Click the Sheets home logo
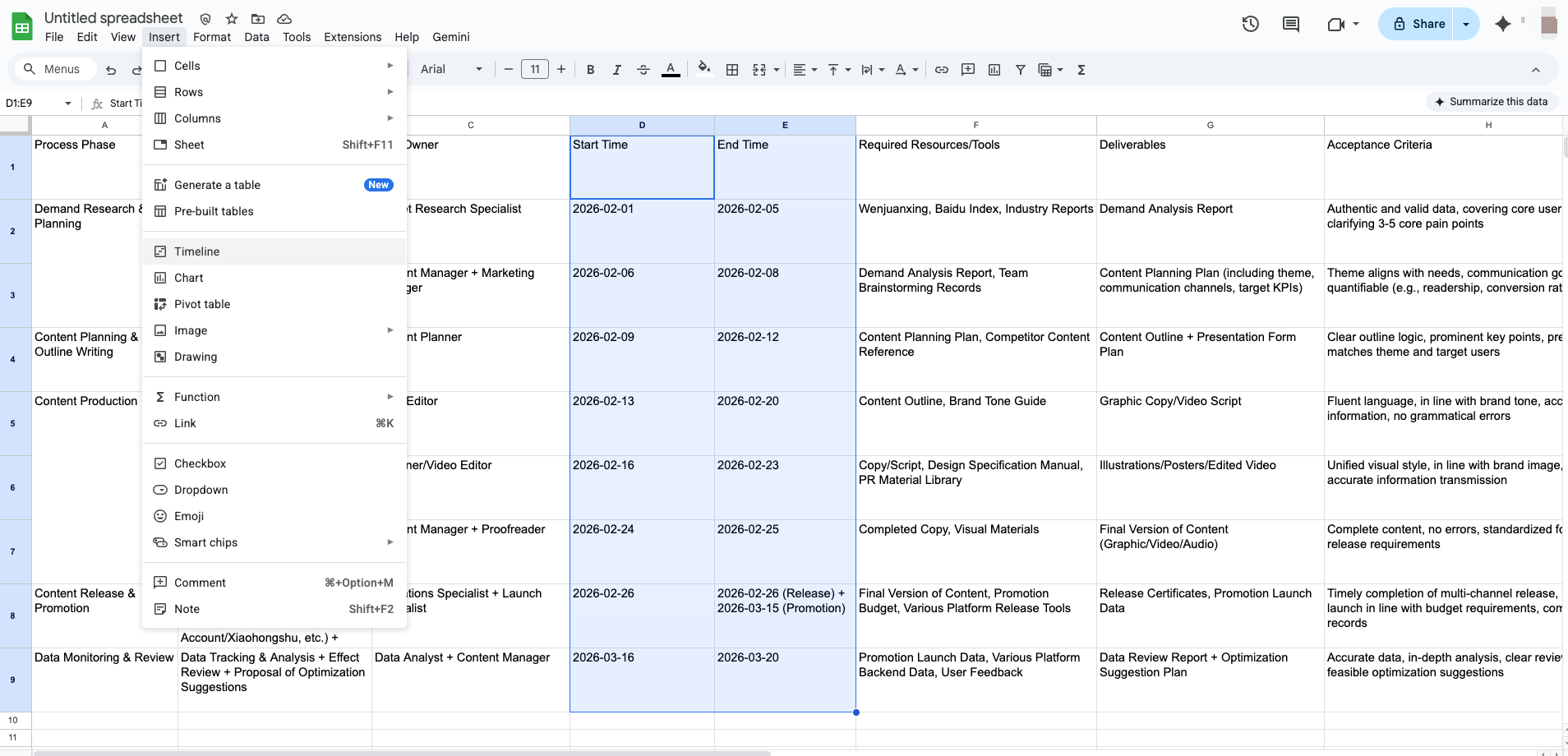The height and width of the screenshot is (756, 1568). [22, 26]
